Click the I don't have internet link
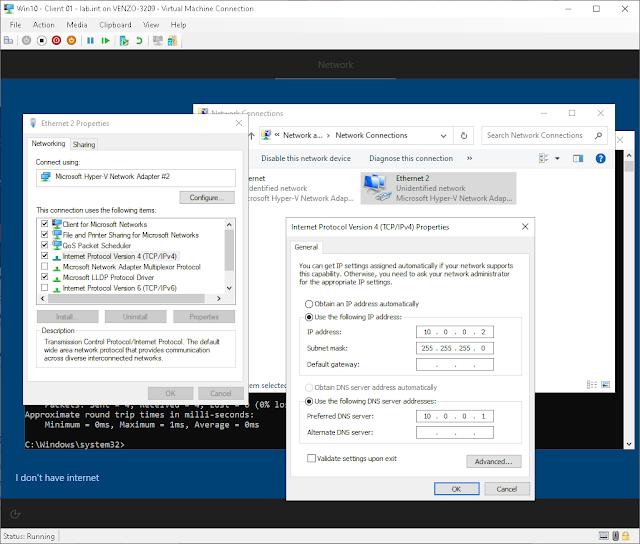The image size is (640, 544). pyautogui.click(x=57, y=478)
